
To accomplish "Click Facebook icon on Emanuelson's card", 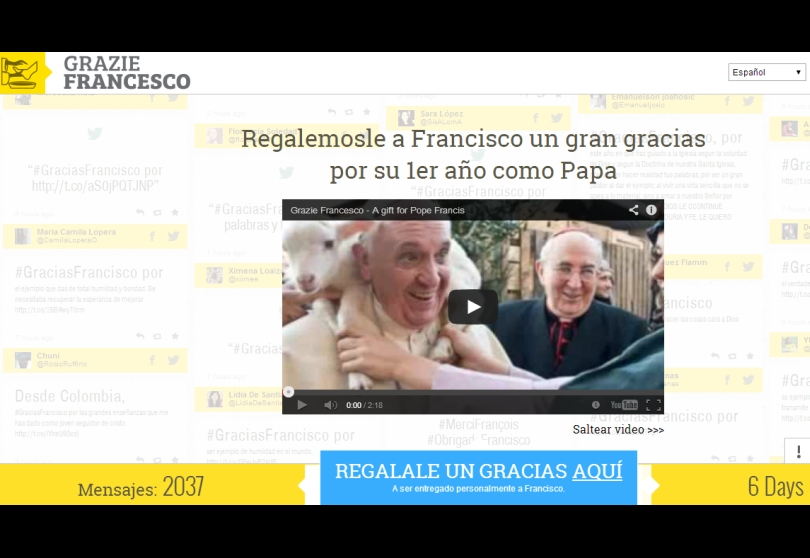I will click(x=727, y=101).
